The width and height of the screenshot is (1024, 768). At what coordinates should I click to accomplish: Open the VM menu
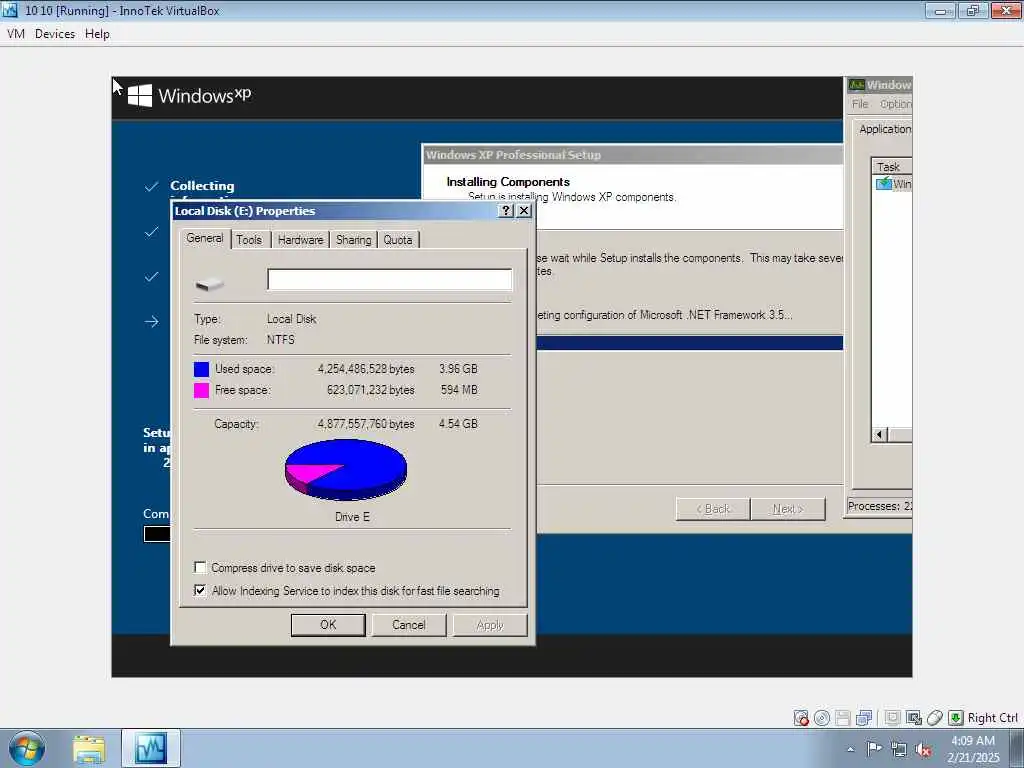16,34
